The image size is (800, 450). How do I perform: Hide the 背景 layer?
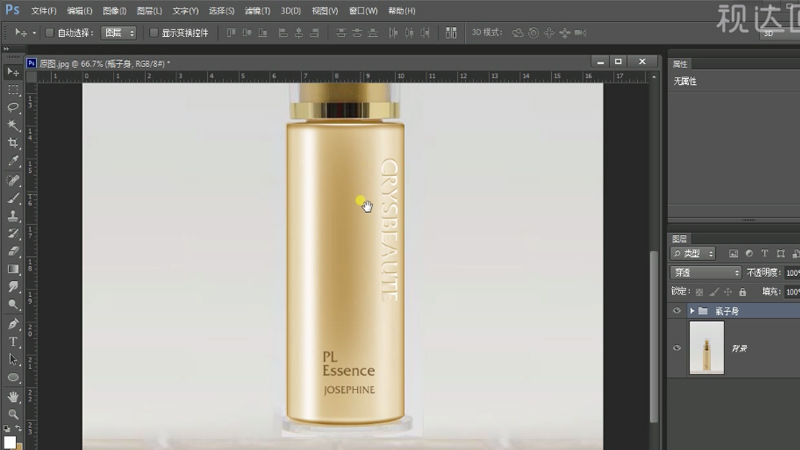[x=677, y=348]
